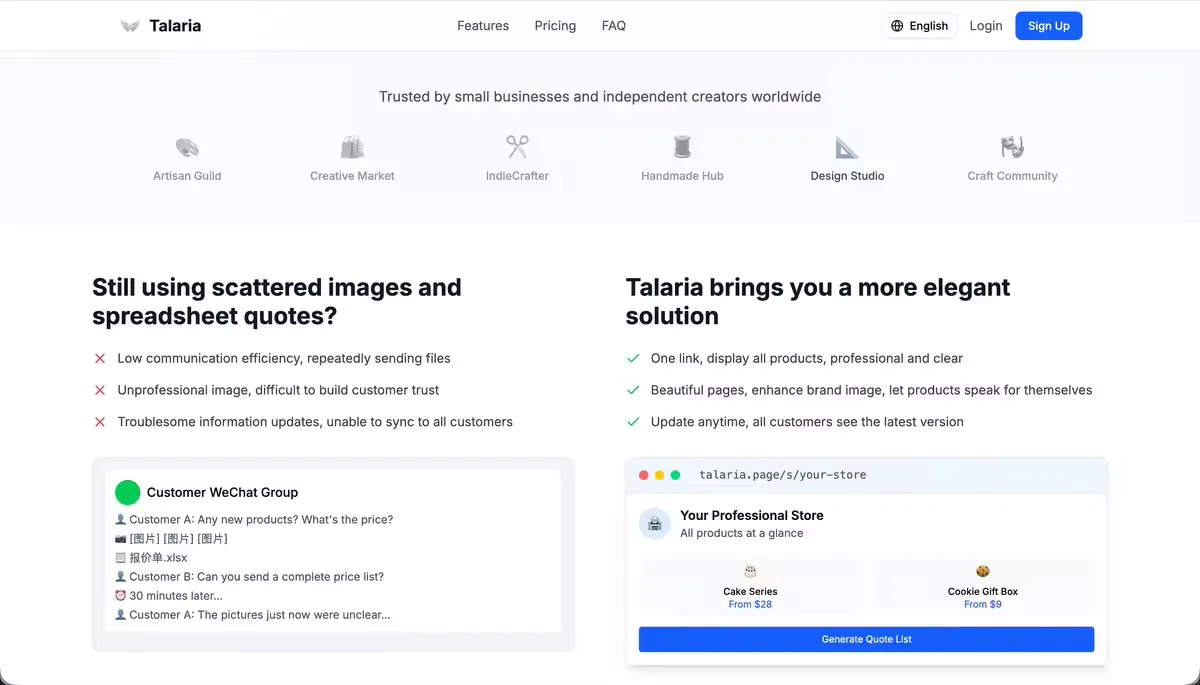The width and height of the screenshot is (1200, 685).
Task: Click the "Trusted by small businesses" heading
Action: [x=600, y=97]
